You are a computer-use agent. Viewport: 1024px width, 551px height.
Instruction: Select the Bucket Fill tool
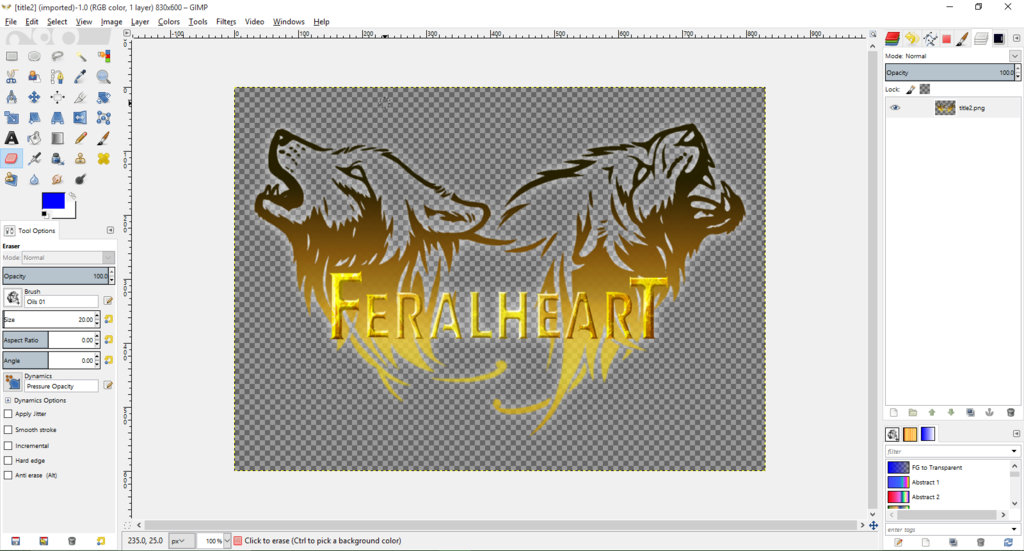[x=35, y=138]
